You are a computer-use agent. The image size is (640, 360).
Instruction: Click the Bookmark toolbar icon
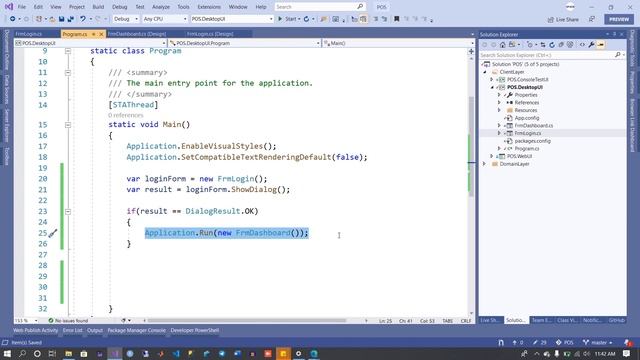tap(396, 19)
